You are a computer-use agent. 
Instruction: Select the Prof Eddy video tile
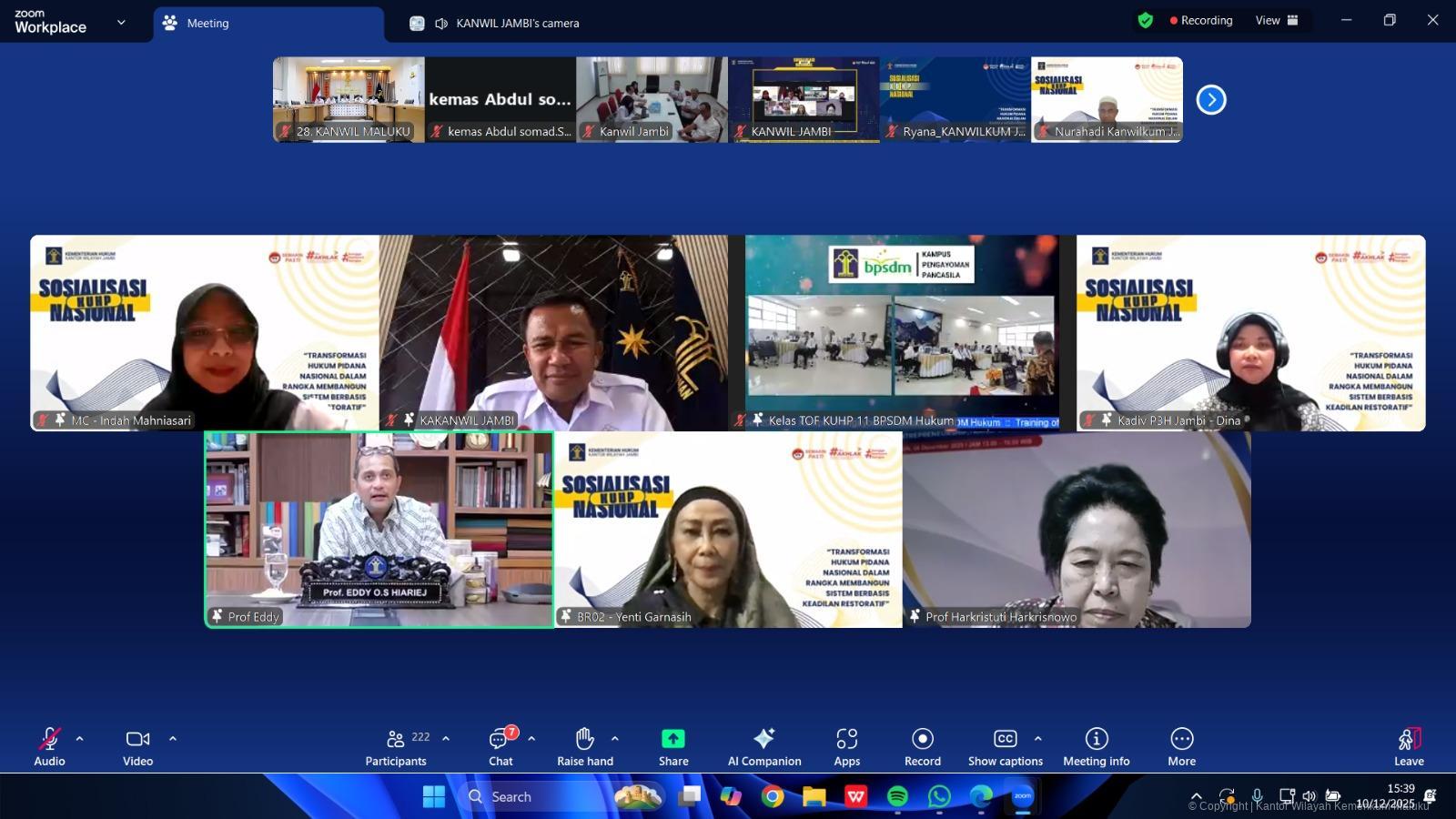379,530
